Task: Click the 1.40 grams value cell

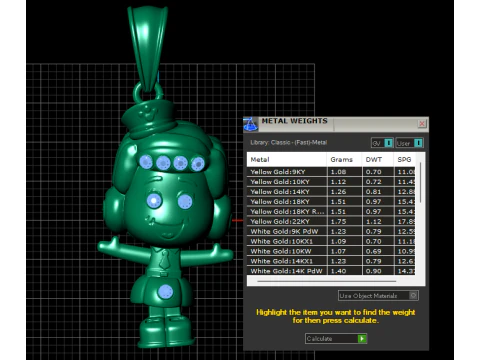Action: (x=344, y=271)
